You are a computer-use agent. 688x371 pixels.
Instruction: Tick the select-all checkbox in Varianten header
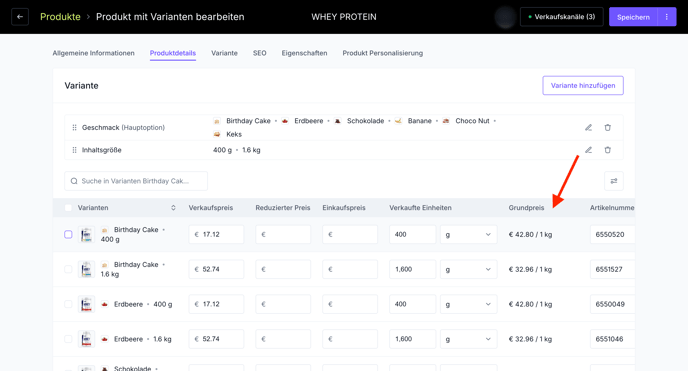click(x=68, y=208)
